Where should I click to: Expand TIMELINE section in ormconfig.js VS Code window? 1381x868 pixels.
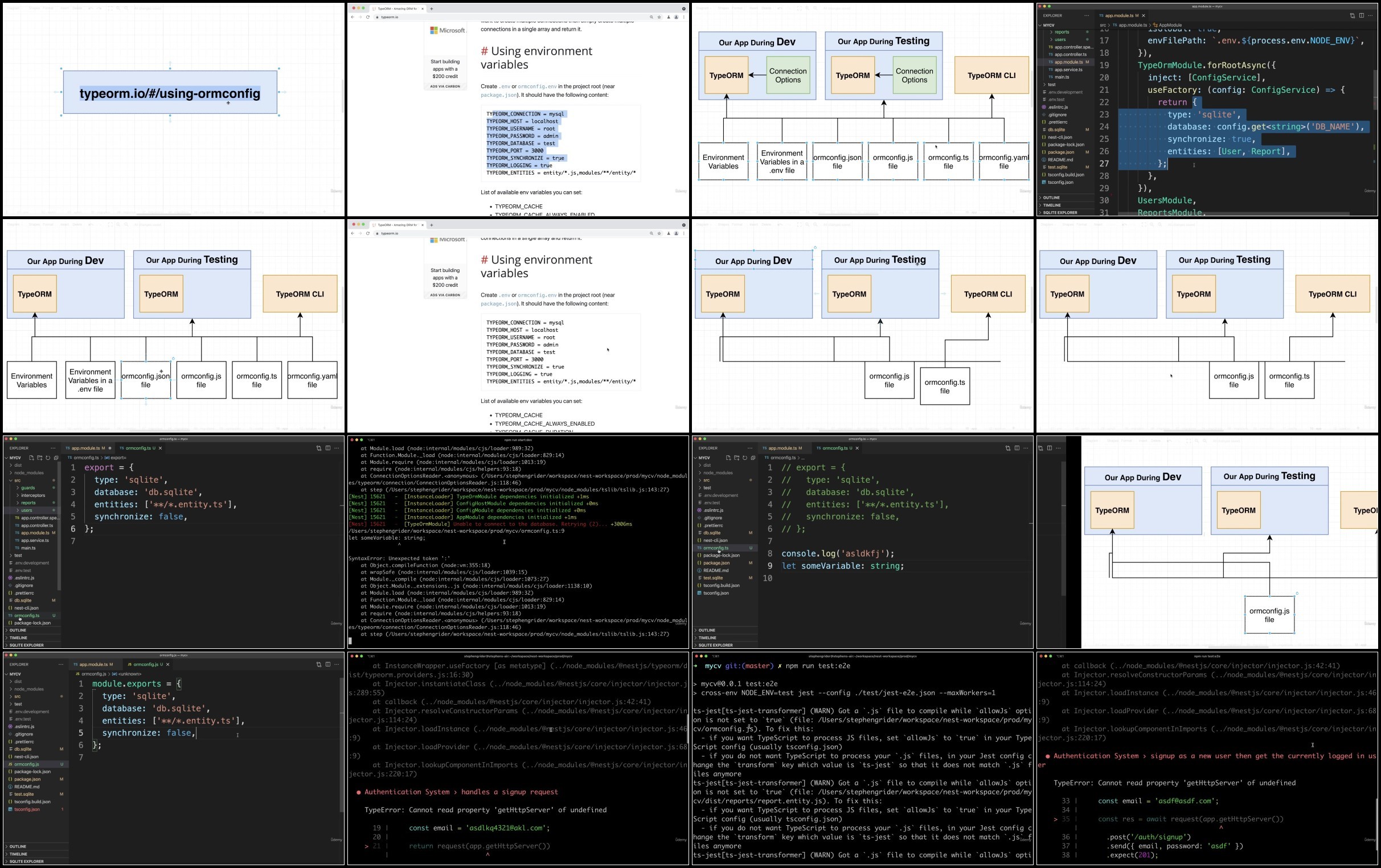(18, 854)
